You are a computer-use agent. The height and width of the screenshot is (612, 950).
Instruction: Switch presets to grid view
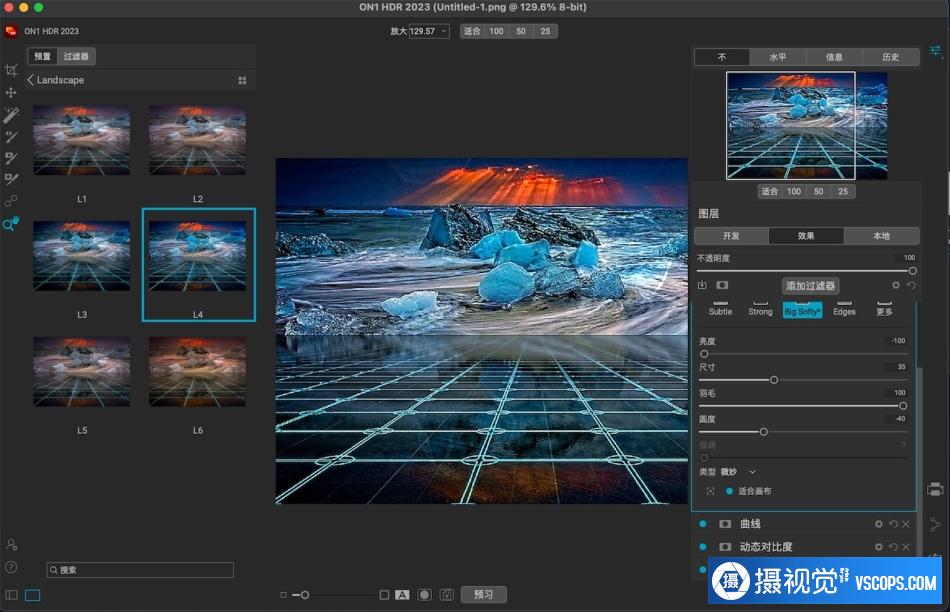point(242,80)
